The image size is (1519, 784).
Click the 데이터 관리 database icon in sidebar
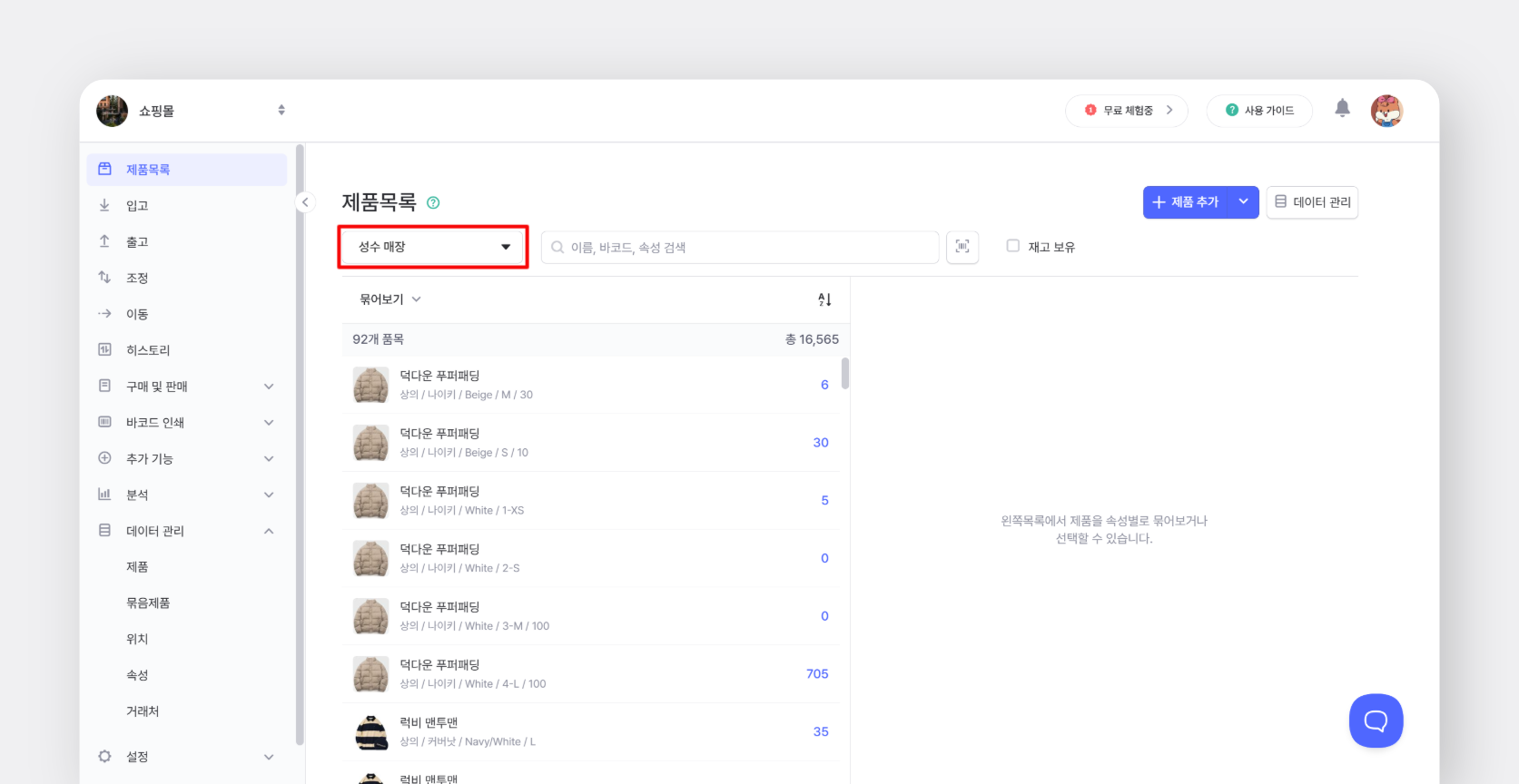(x=104, y=530)
